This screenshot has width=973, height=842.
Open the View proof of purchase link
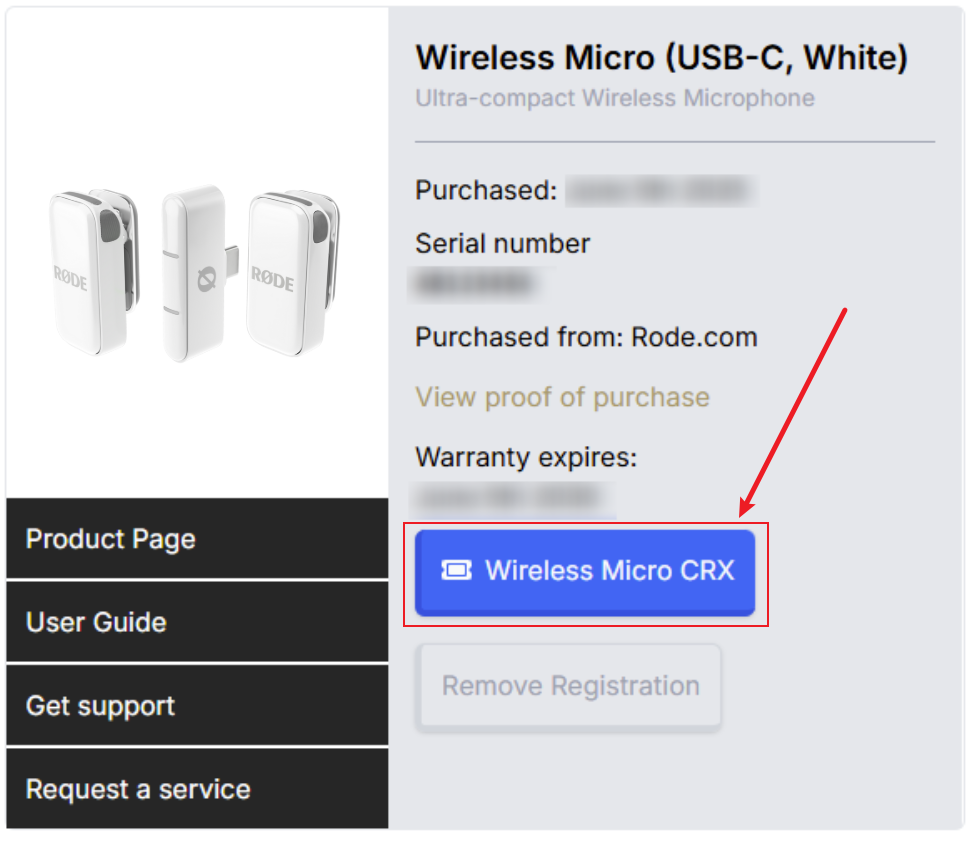[562, 397]
